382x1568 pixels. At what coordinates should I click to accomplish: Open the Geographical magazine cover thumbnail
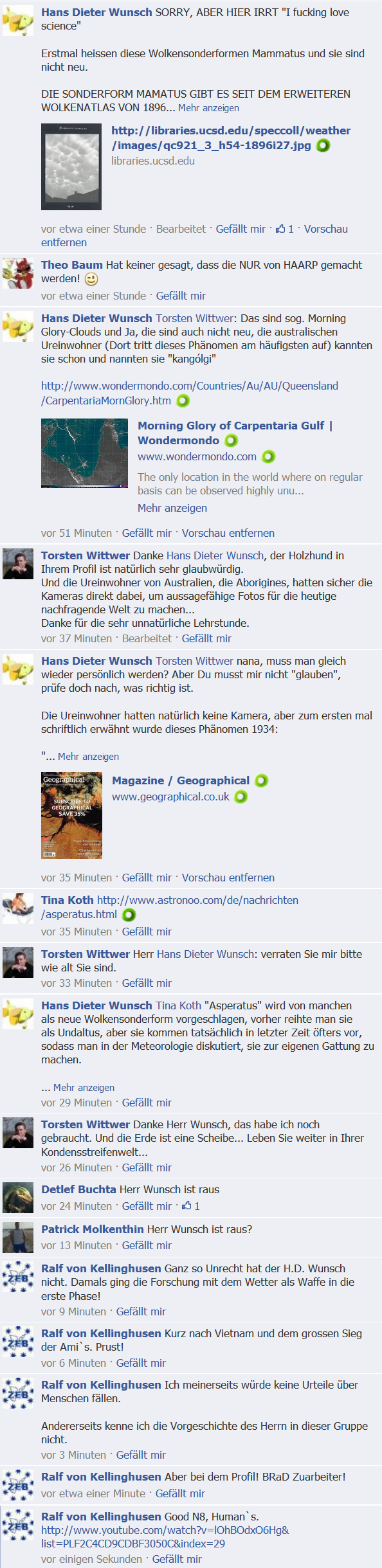[71, 815]
